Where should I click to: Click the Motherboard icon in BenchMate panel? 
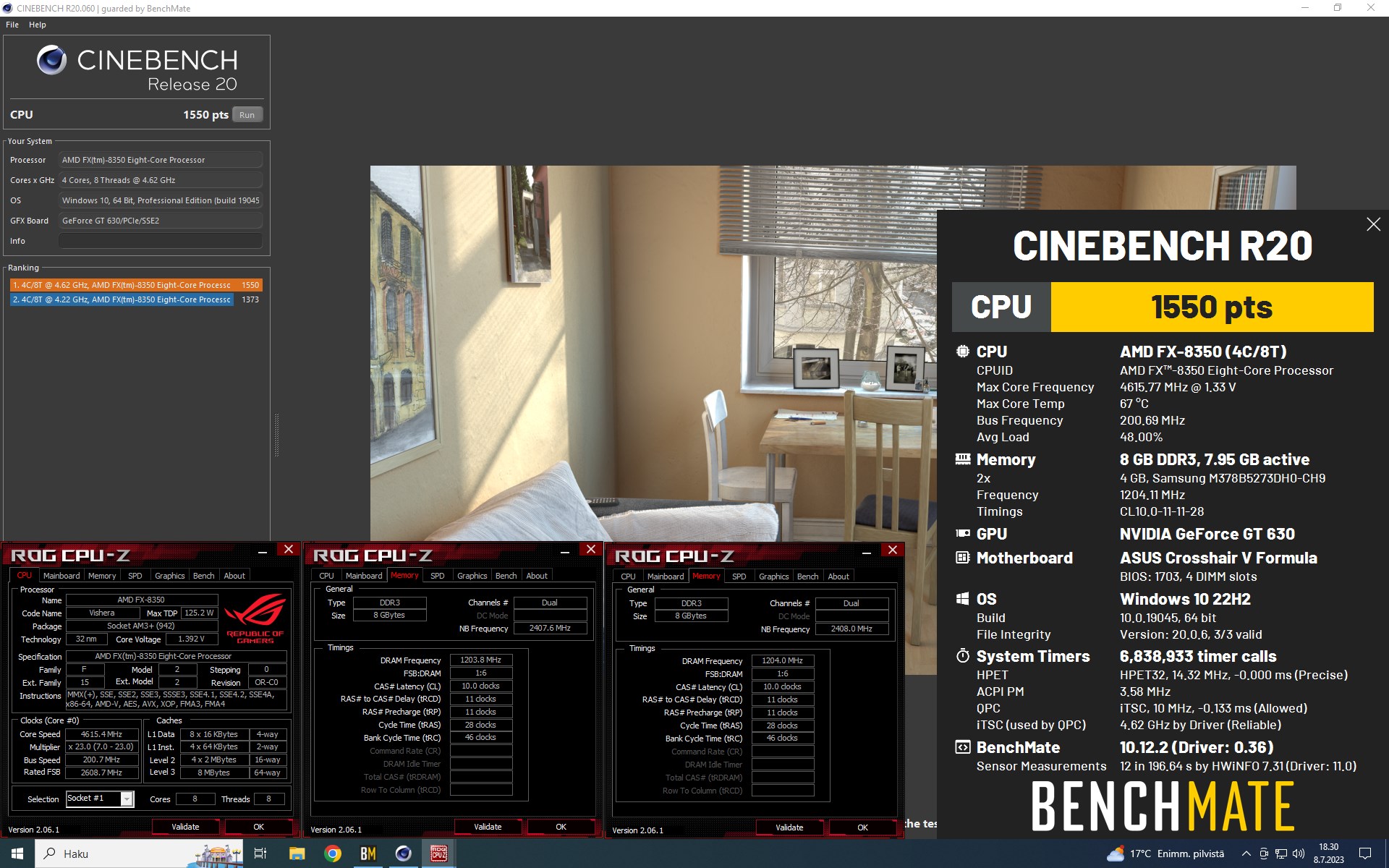[963, 558]
